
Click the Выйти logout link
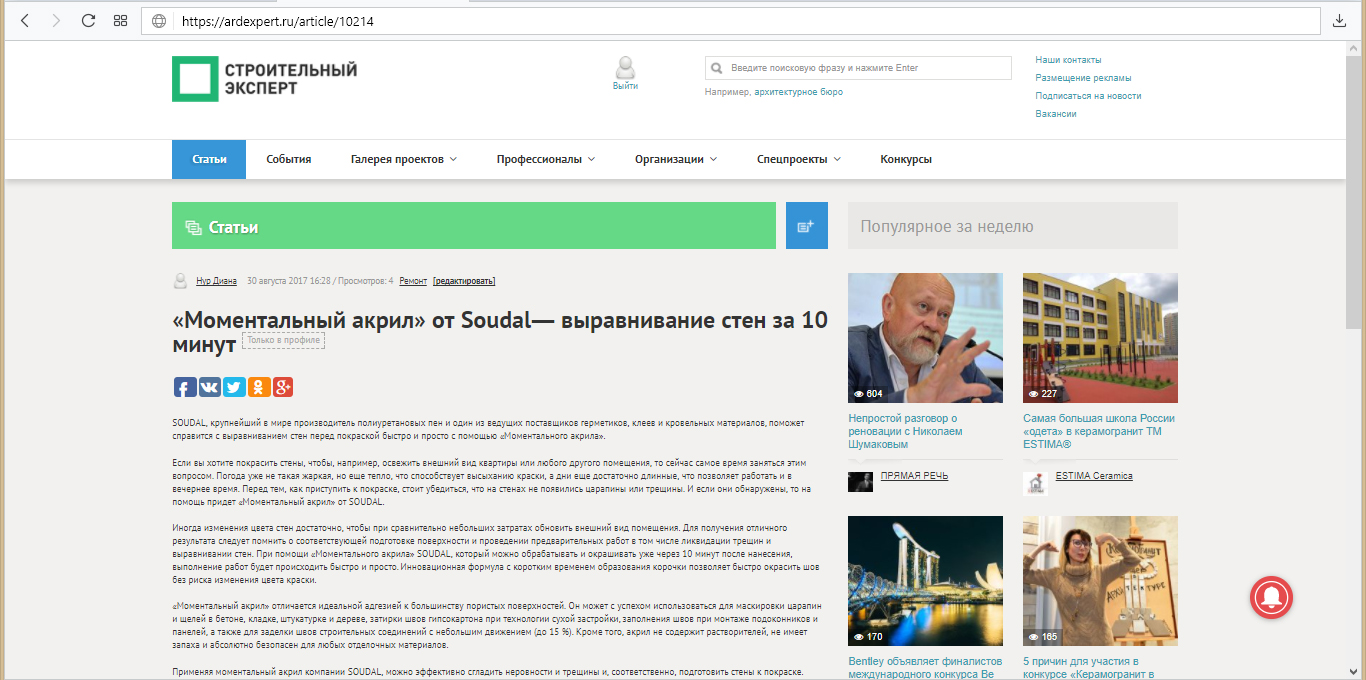point(626,86)
